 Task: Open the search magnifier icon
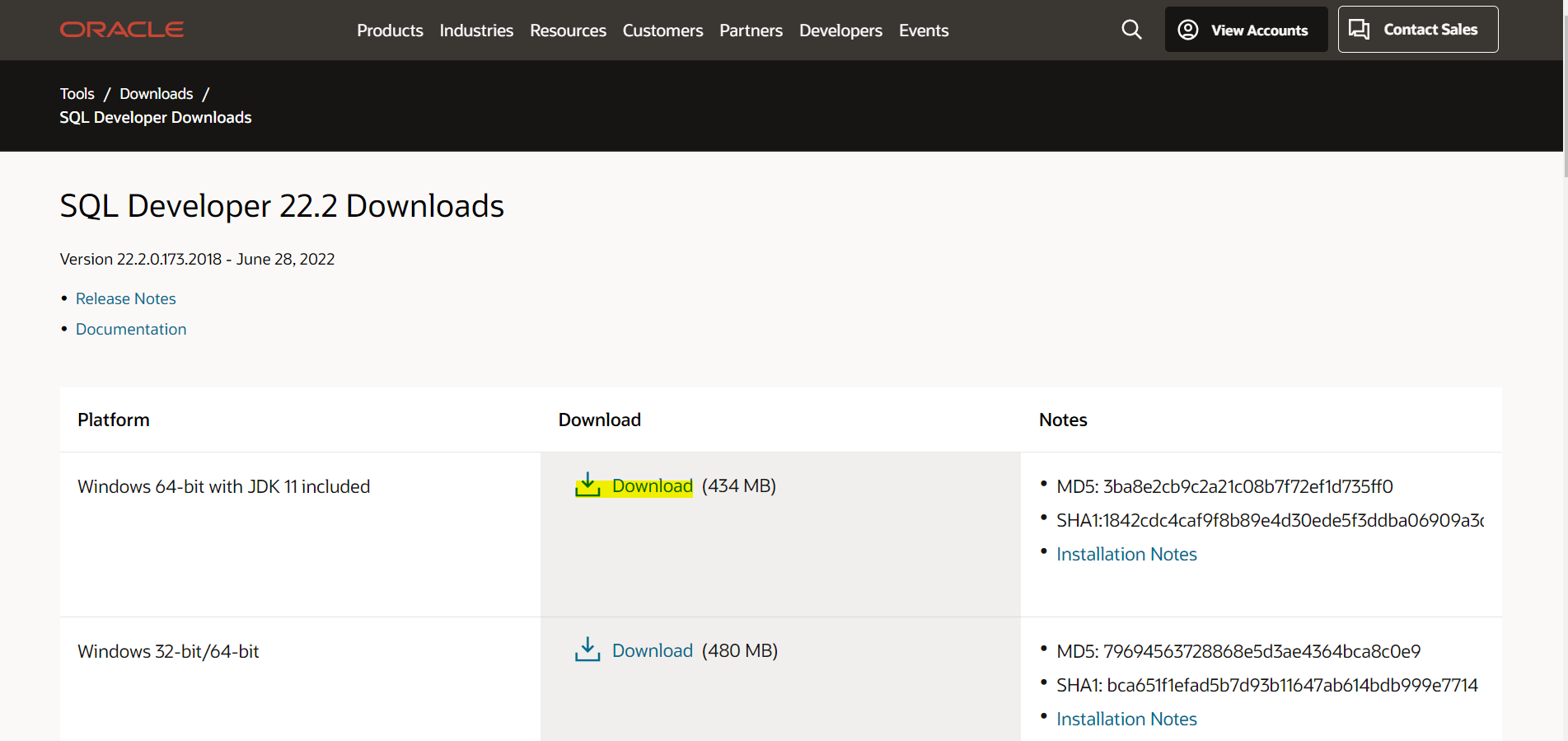click(x=1131, y=30)
